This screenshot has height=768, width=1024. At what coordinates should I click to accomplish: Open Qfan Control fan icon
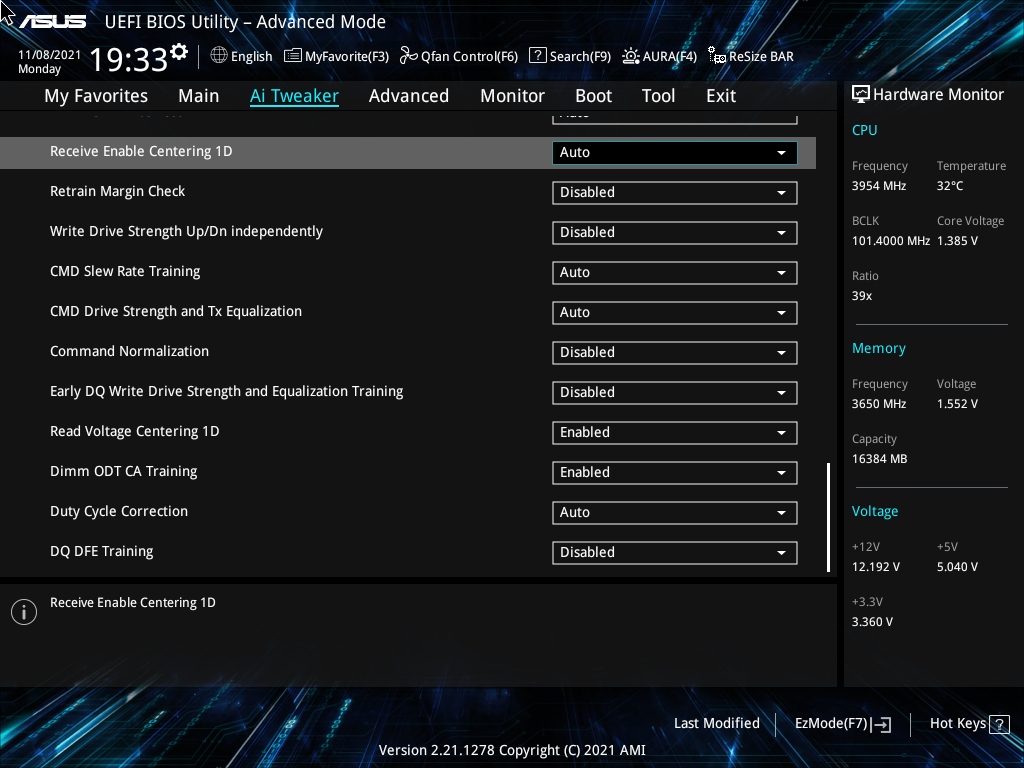(x=409, y=56)
